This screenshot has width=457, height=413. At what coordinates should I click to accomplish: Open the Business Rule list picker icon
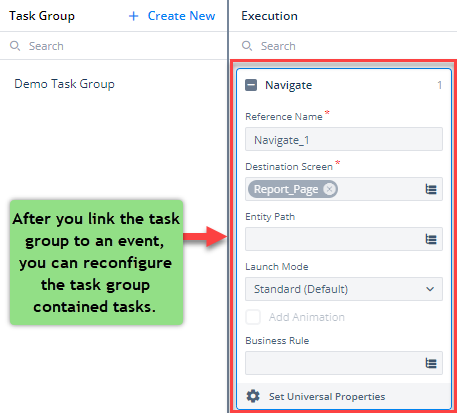[x=431, y=363]
